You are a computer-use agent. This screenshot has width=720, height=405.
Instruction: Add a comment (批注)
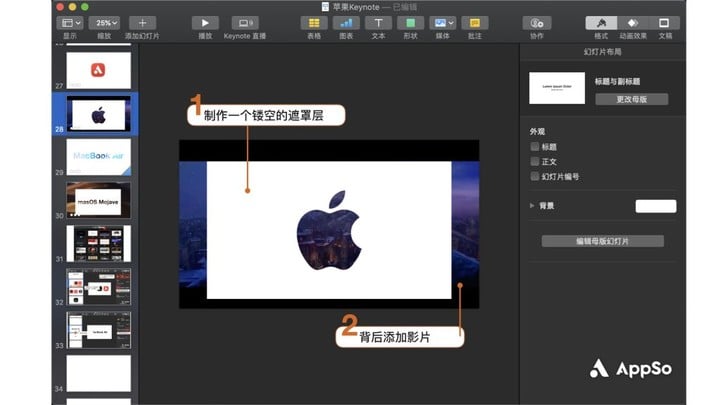pyautogui.click(x=475, y=23)
